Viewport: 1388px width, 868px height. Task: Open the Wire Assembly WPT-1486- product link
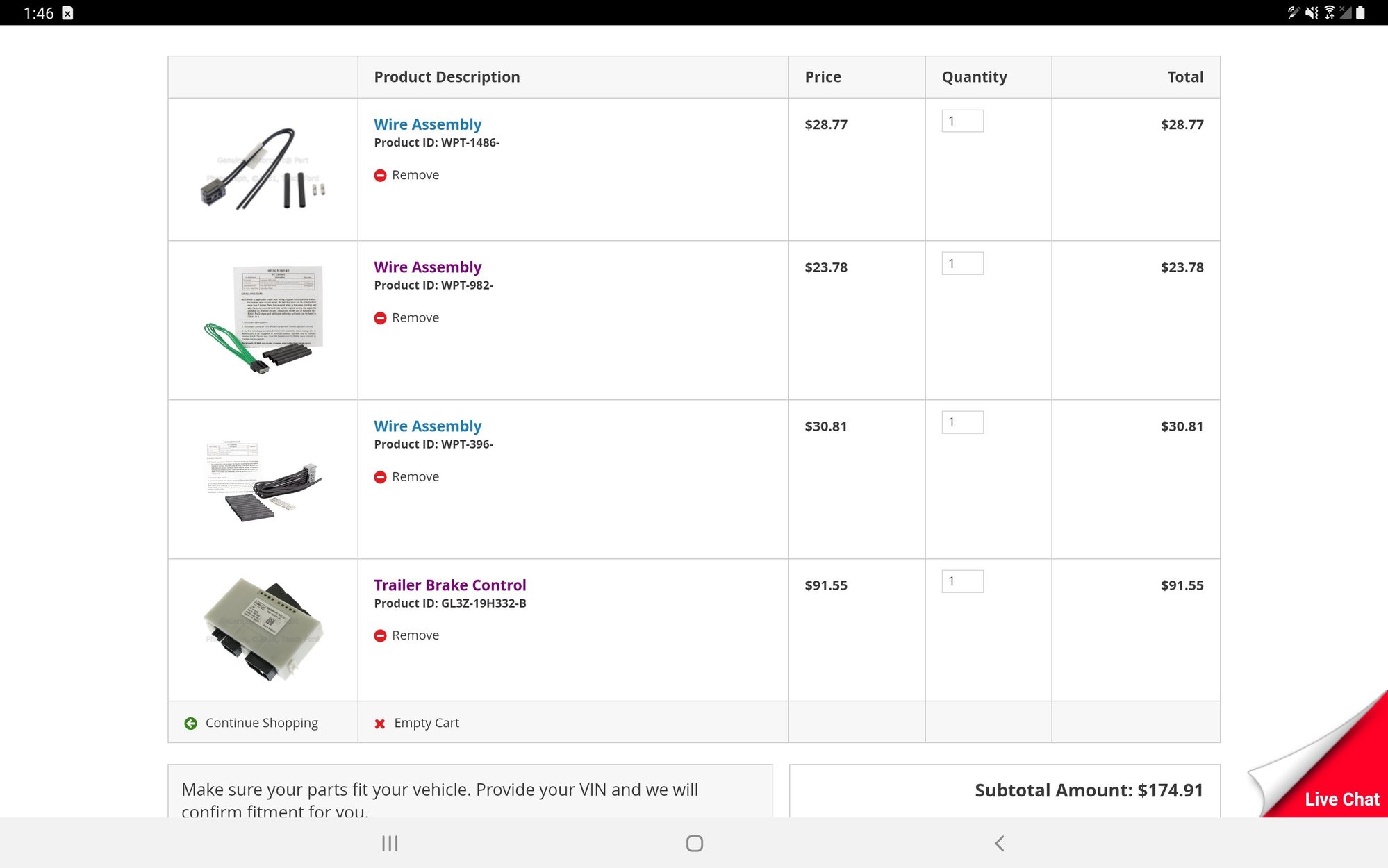[x=427, y=124]
